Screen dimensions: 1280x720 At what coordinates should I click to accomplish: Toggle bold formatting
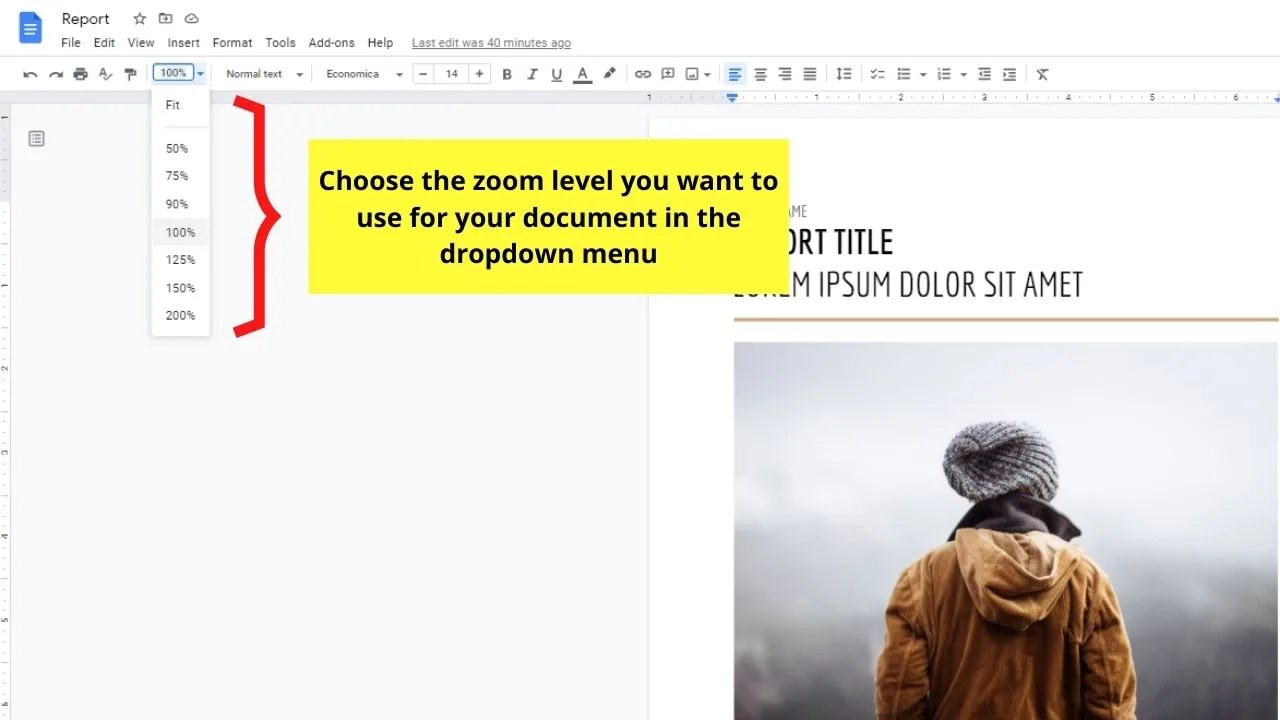(507, 73)
